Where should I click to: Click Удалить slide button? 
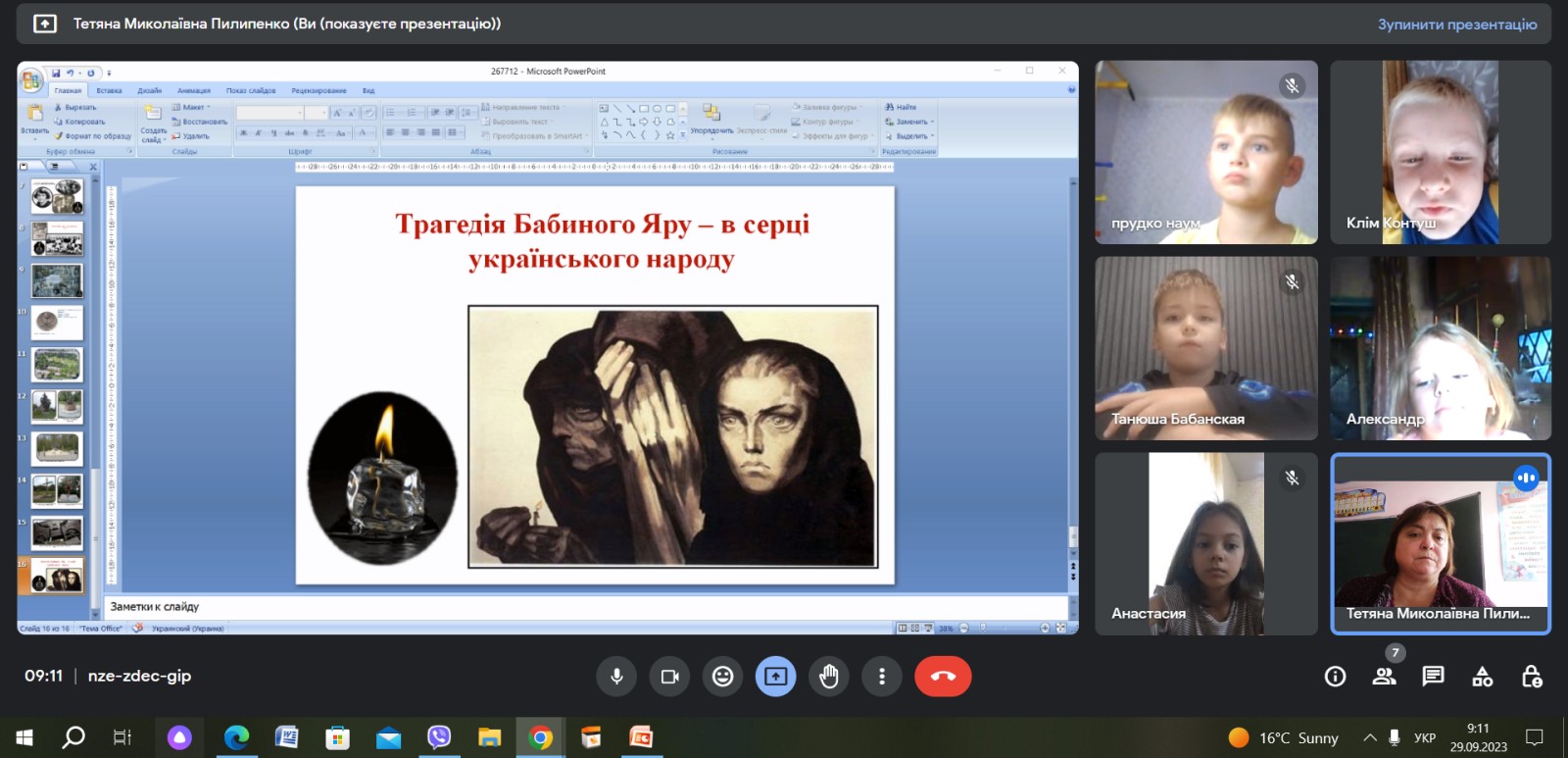tap(191, 136)
